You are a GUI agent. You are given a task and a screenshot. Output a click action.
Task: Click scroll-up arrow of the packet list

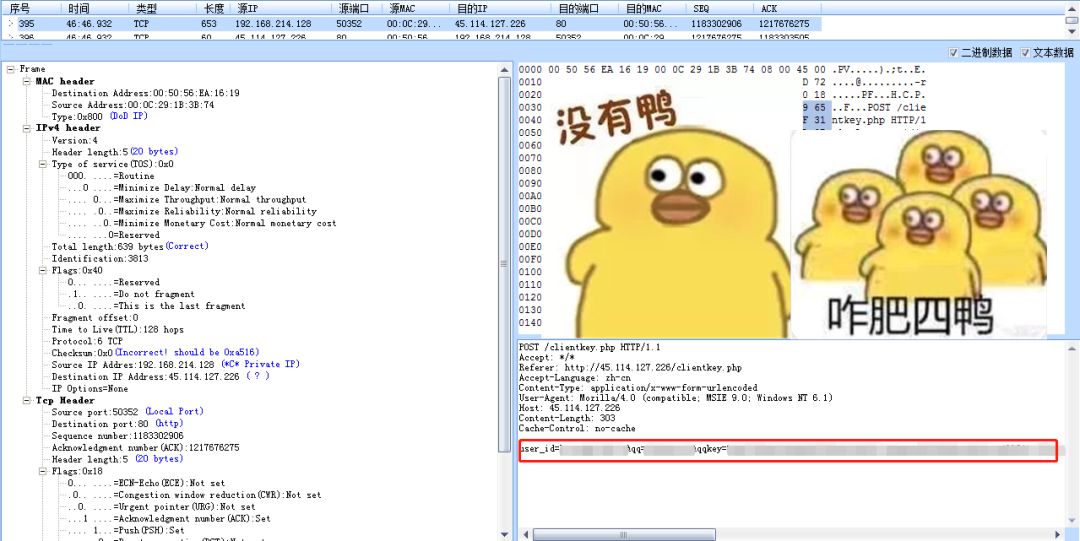[x=1072, y=9]
